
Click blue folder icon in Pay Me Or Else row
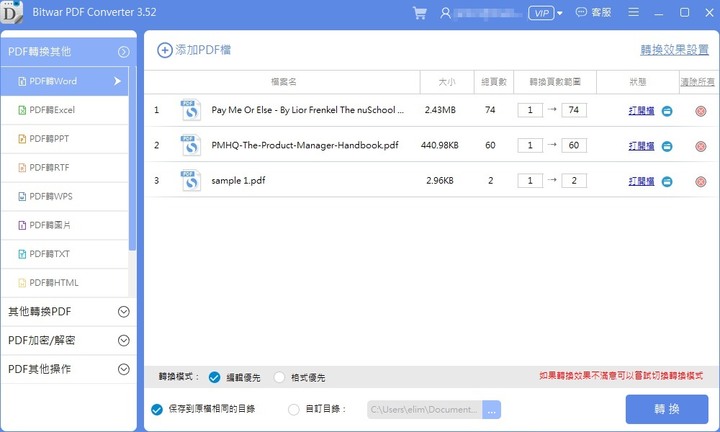point(667,111)
